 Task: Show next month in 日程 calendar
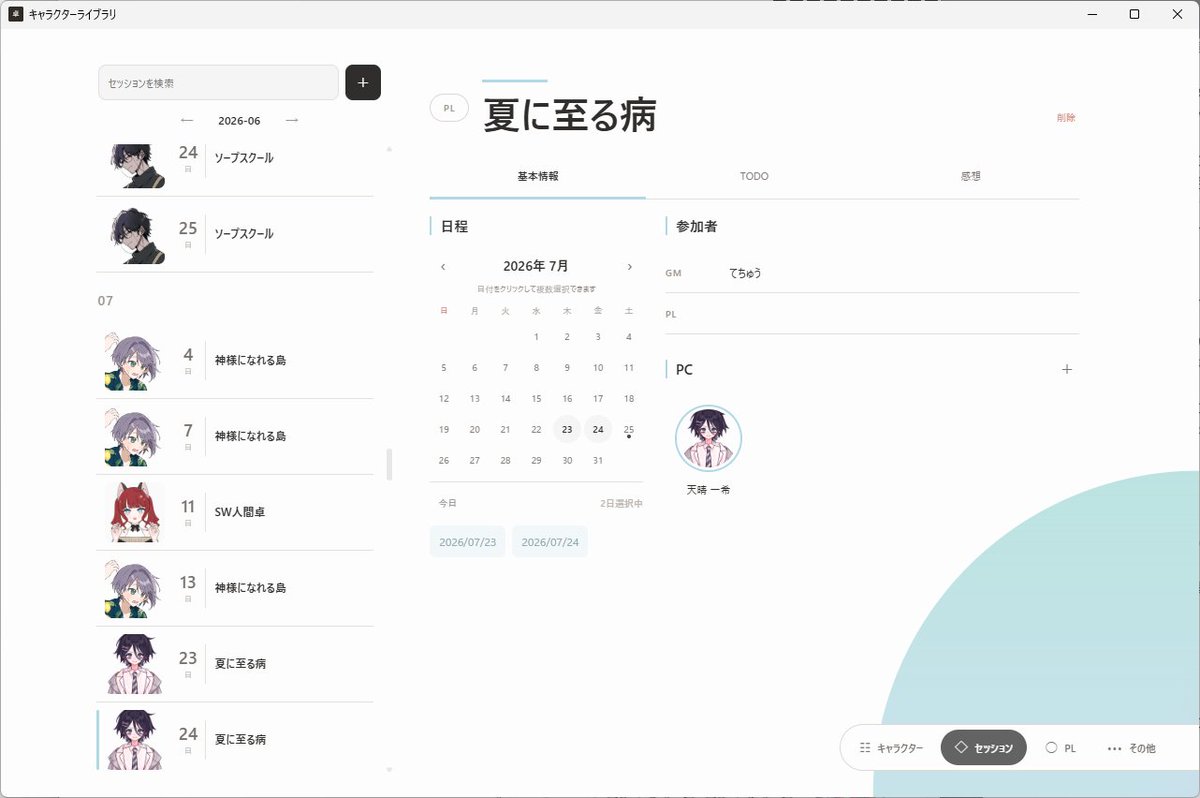point(629,267)
